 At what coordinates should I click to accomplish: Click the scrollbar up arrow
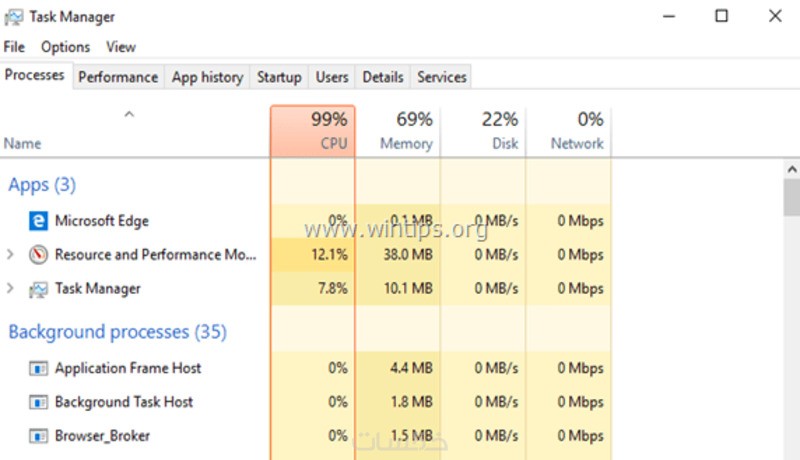tap(791, 170)
